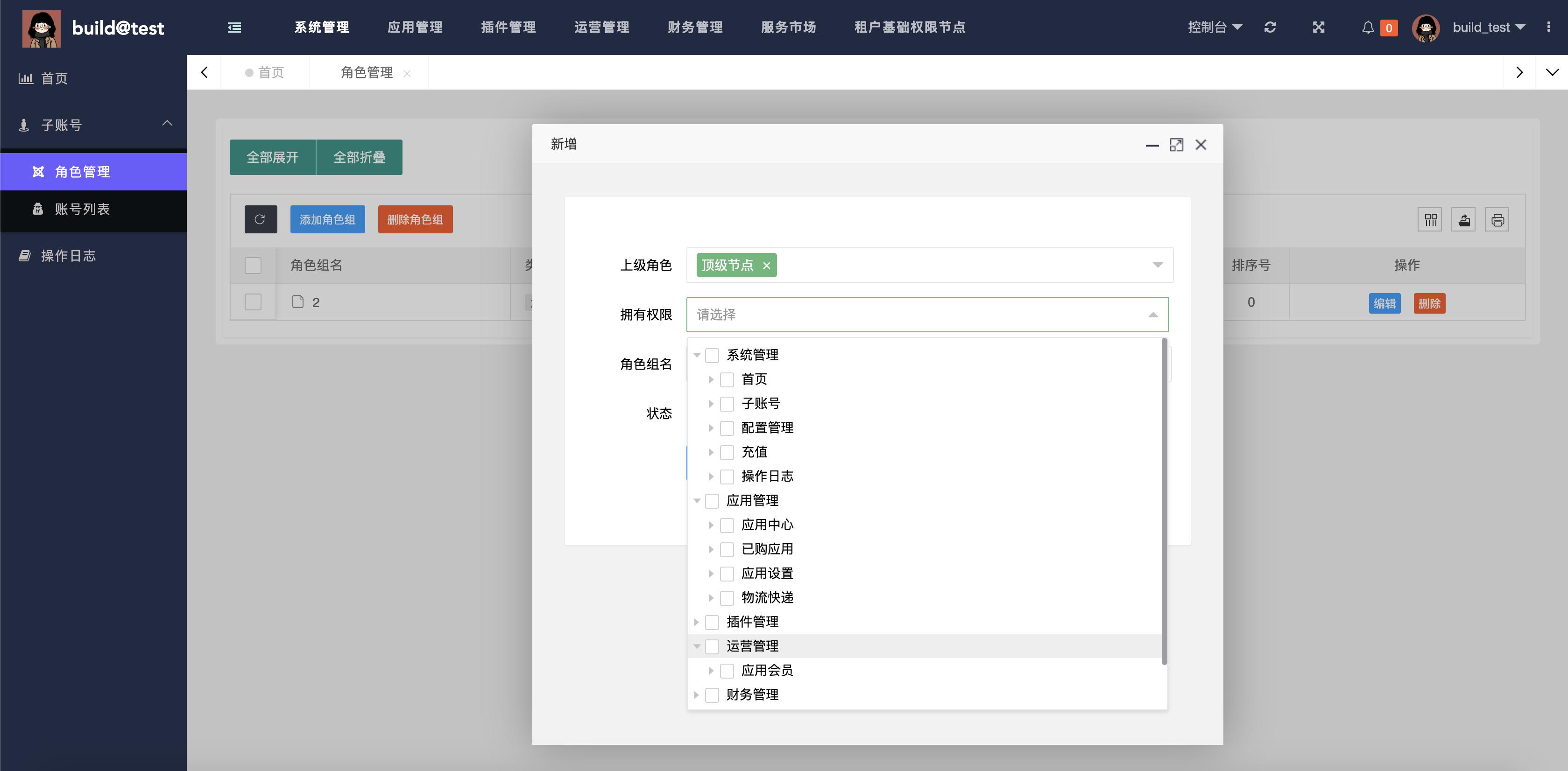Click the collapse sidebar icon next to logo
This screenshot has width=1568, height=771.
point(234,28)
